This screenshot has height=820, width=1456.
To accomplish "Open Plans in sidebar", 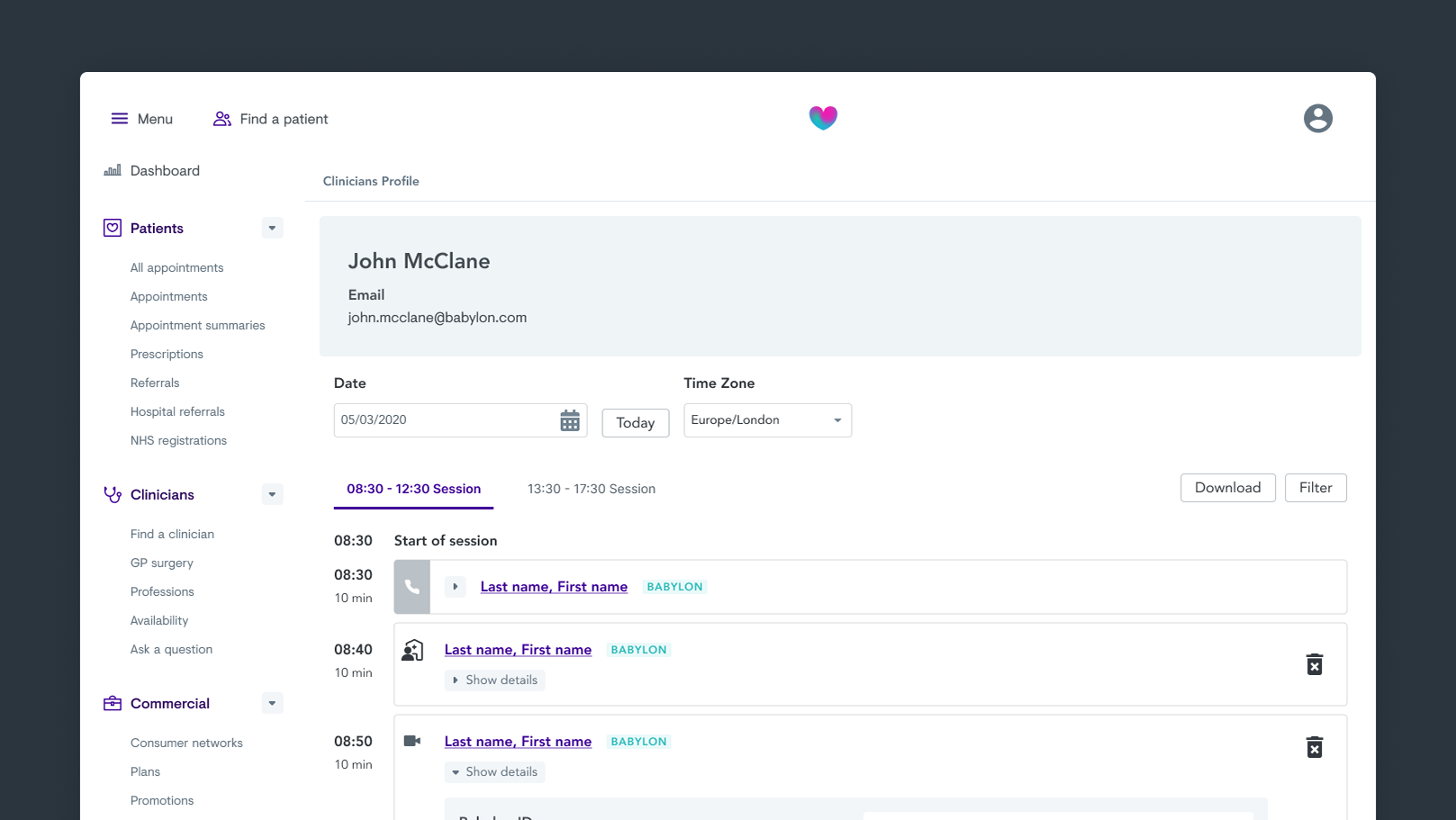I will point(145,771).
